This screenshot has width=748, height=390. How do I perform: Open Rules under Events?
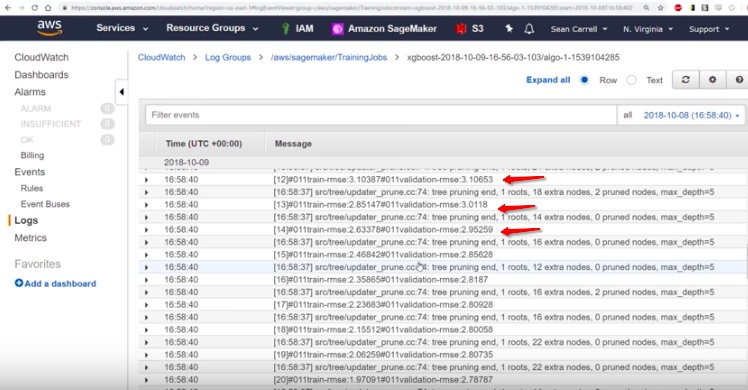(32, 188)
